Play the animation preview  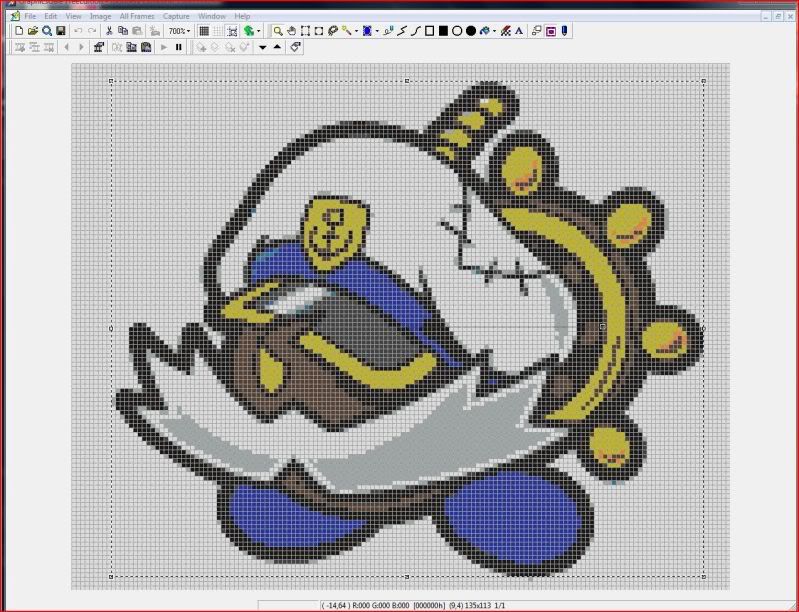[x=164, y=47]
